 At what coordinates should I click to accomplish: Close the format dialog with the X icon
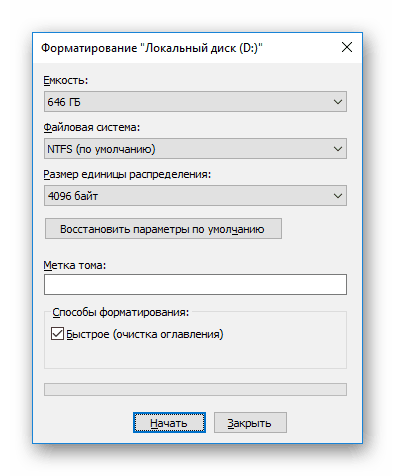pos(347,47)
